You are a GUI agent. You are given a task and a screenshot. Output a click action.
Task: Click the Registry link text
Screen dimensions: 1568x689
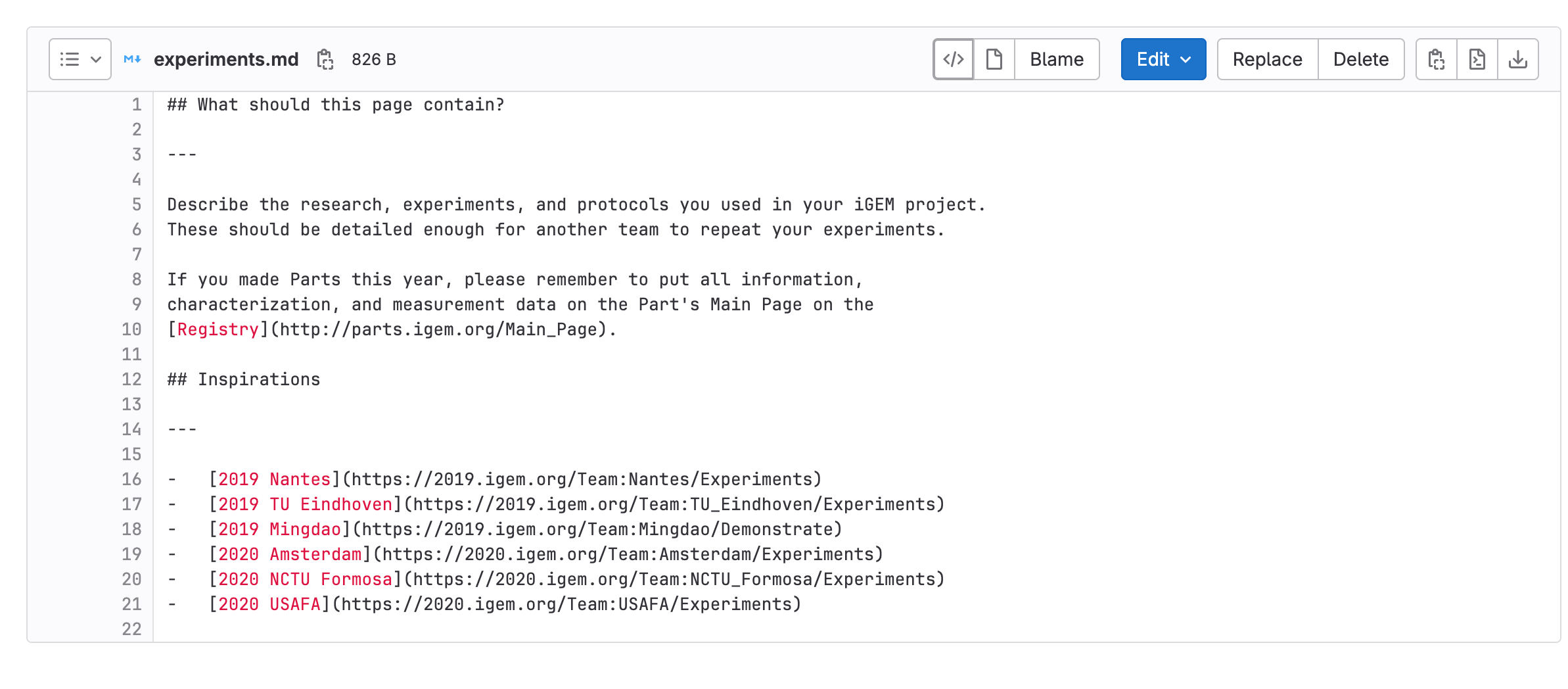218,329
